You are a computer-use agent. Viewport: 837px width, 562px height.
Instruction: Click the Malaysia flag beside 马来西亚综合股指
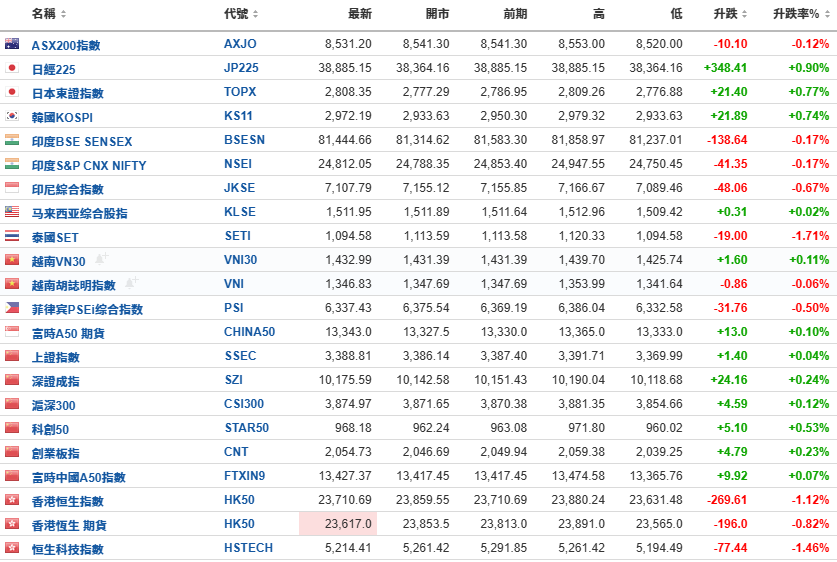12,212
